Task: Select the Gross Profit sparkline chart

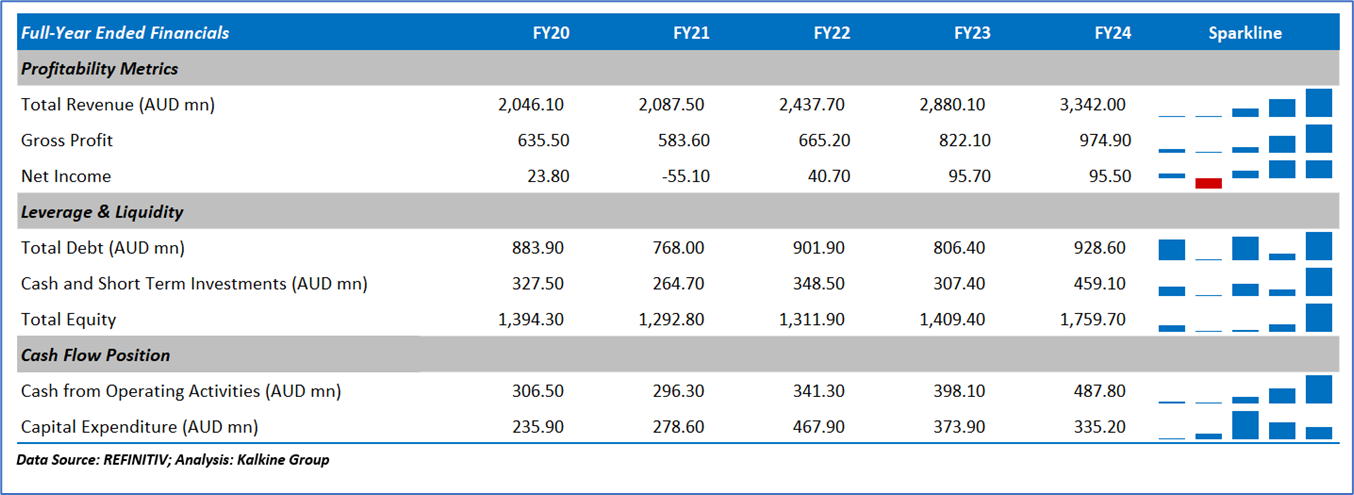Action: 1245,140
